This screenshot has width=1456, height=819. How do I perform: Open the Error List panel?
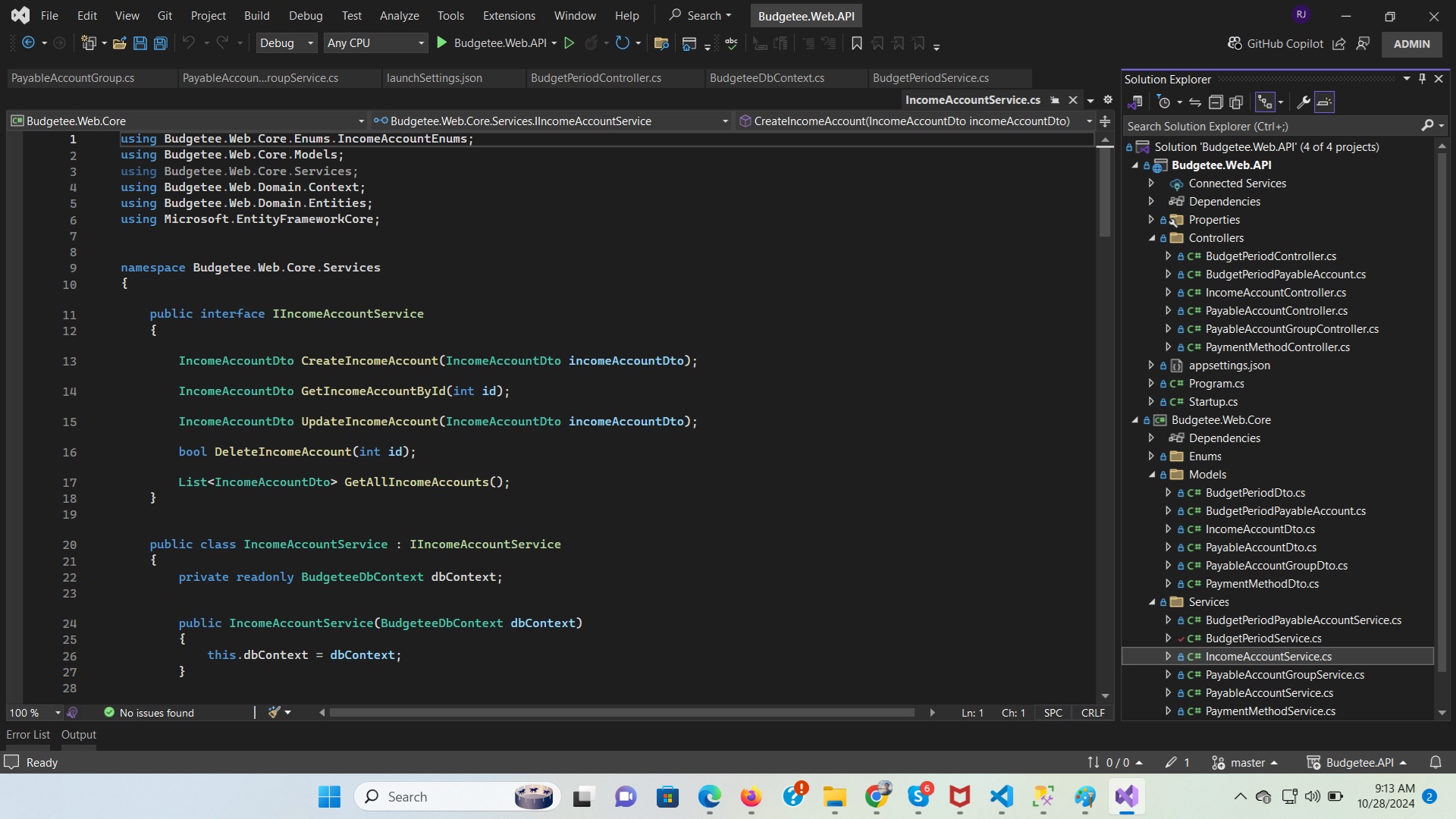pyautogui.click(x=28, y=734)
